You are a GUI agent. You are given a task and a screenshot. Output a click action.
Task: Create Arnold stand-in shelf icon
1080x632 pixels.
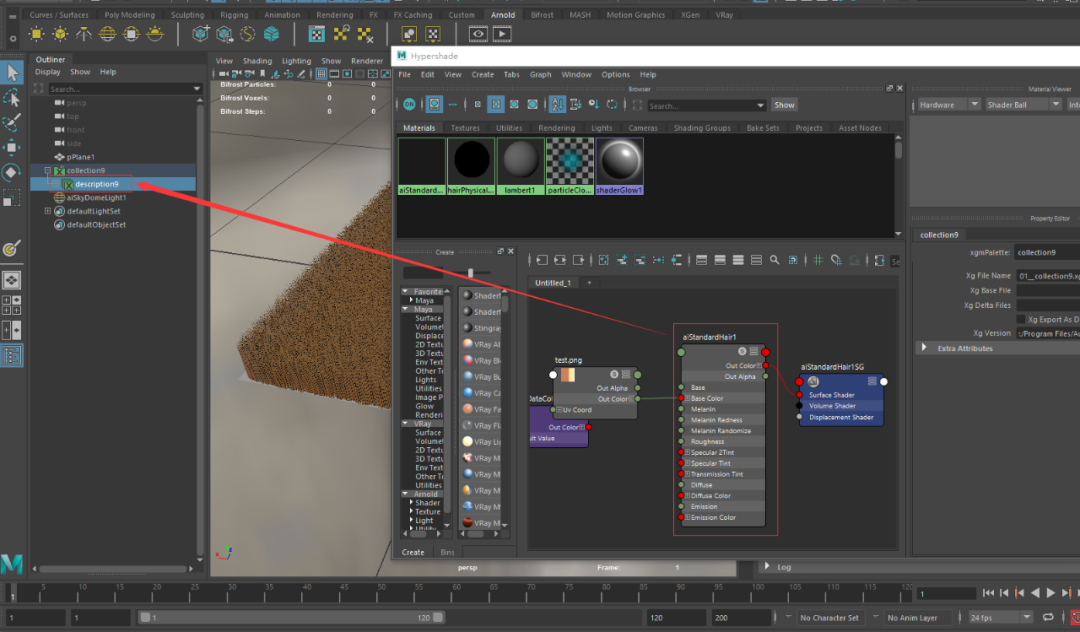[x=200, y=34]
